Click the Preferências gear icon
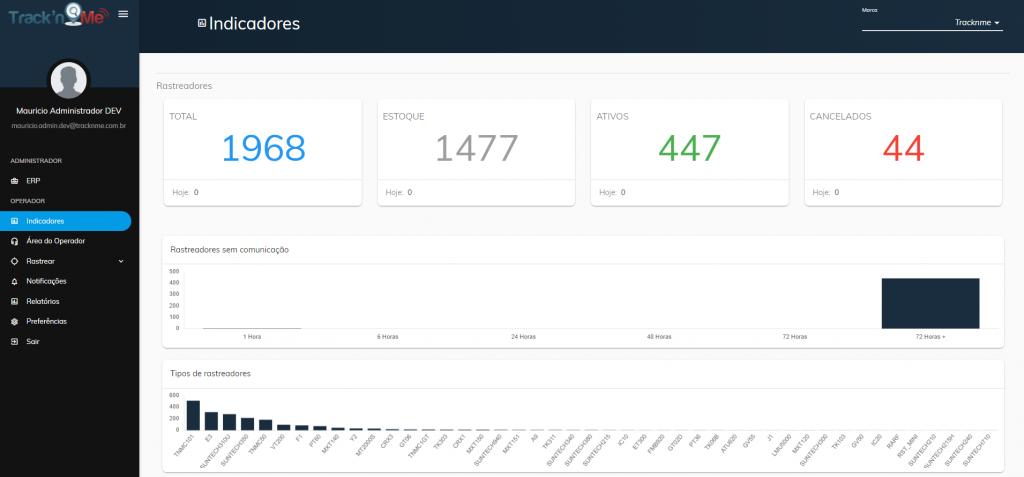 (14, 321)
